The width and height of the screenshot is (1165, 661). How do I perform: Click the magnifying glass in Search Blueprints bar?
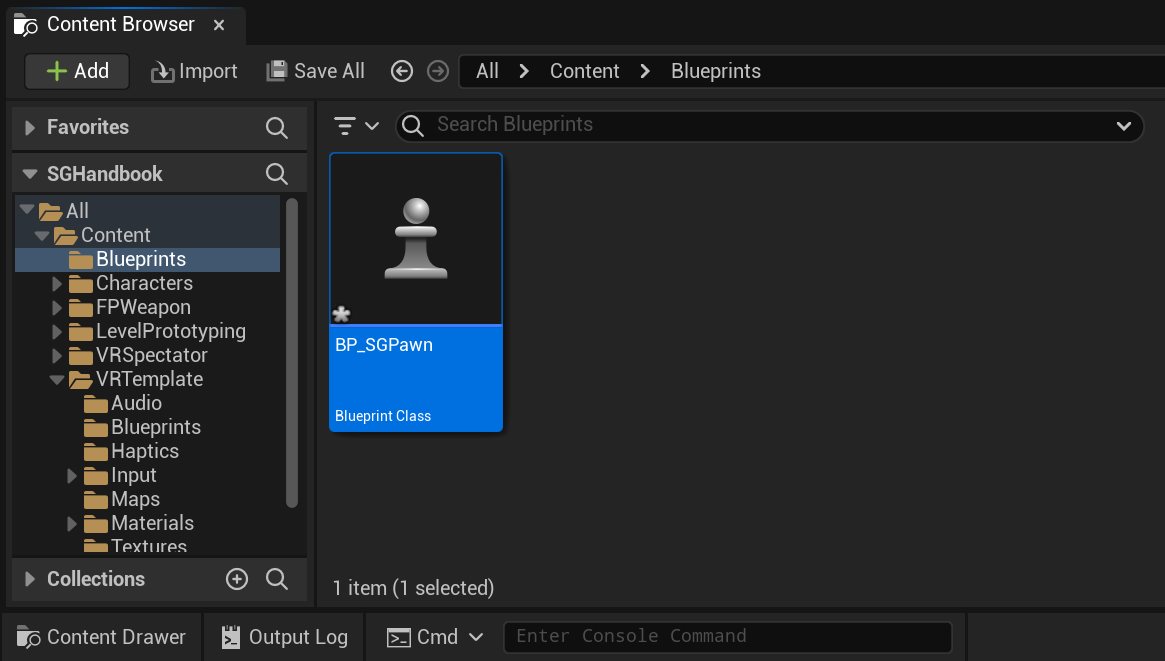412,126
